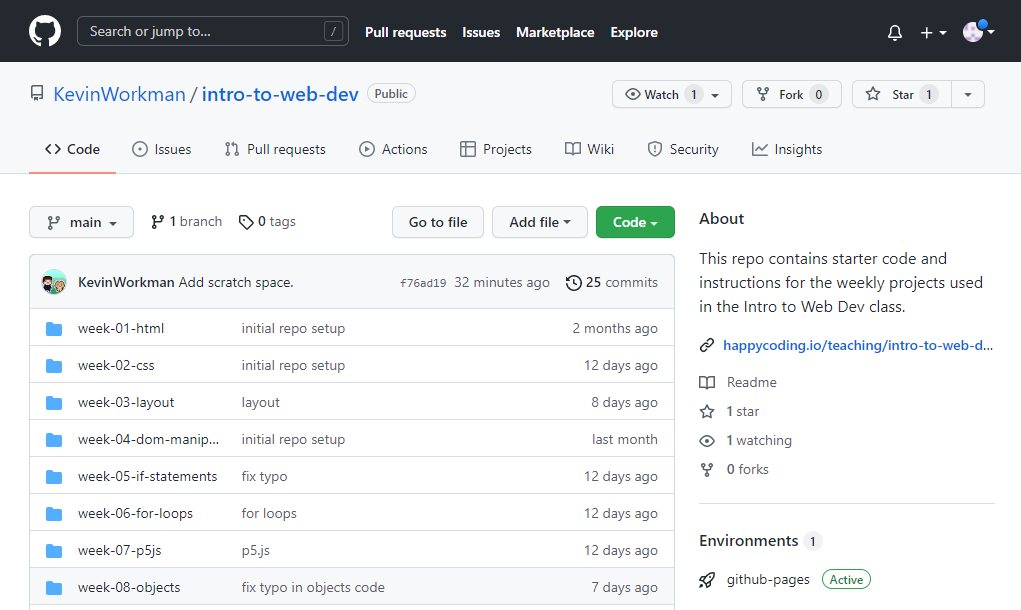Open intro-to-web-dev repository link
The width and height of the screenshot is (1021, 610).
pyautogui.click(x=280, y=94)
